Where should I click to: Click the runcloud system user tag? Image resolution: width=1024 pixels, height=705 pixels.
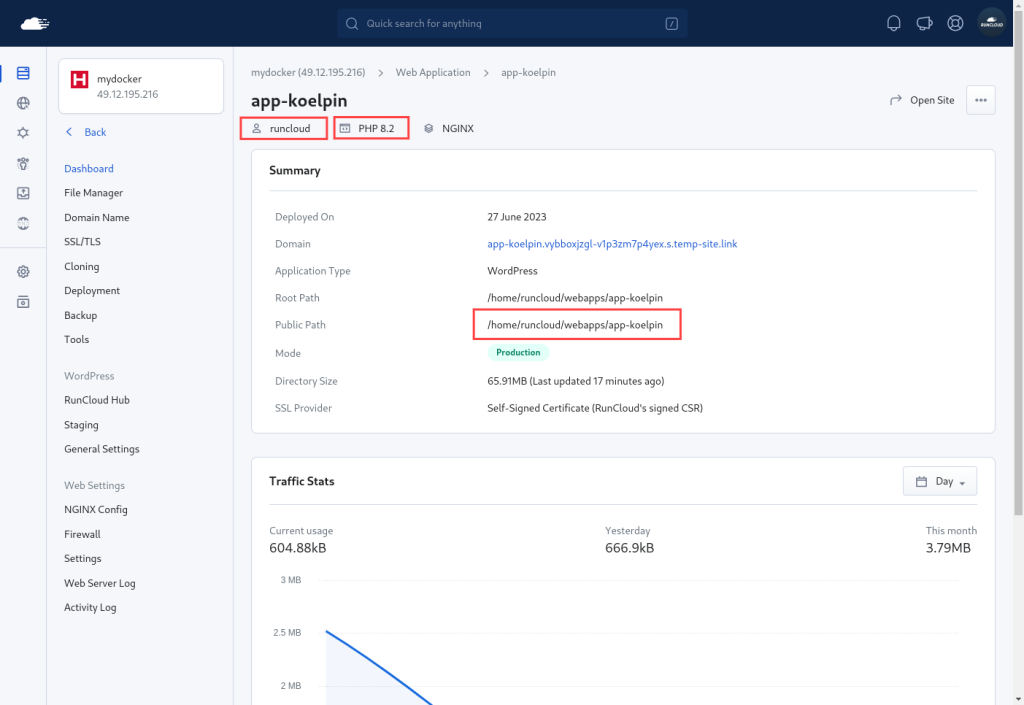click(x=283, y=129)
